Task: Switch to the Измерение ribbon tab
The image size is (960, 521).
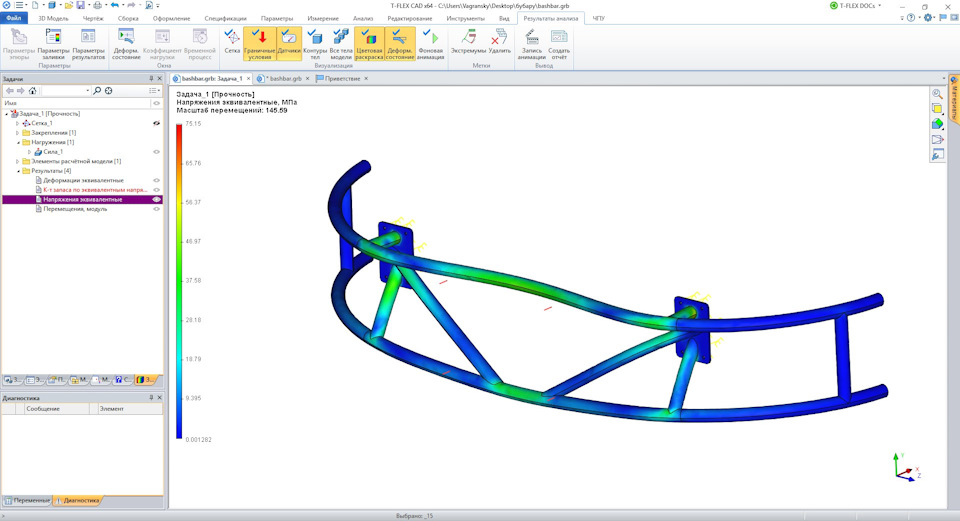Action: [x=323, y=18]
